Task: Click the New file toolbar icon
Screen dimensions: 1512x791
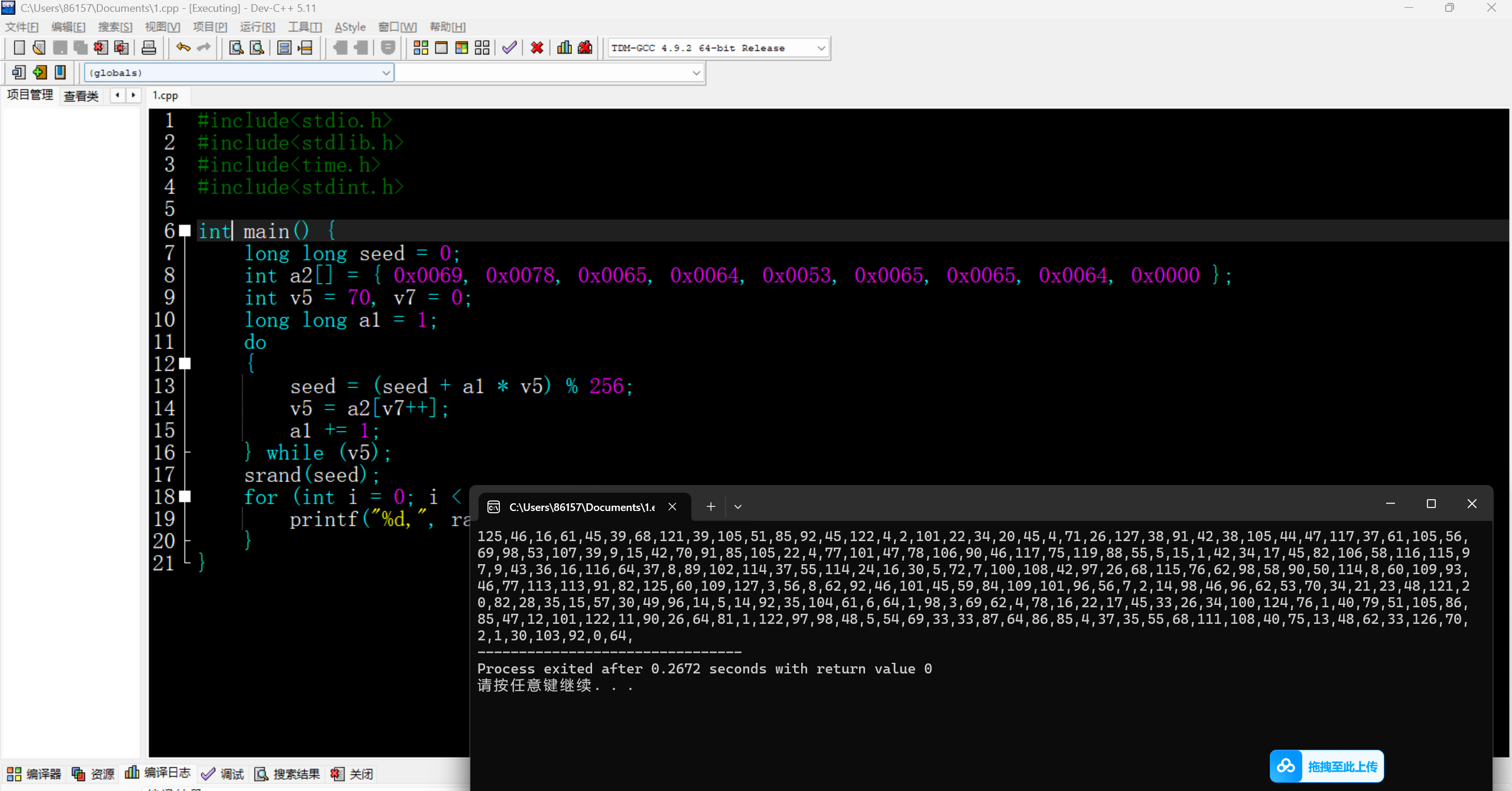Action: pos(19,48)
